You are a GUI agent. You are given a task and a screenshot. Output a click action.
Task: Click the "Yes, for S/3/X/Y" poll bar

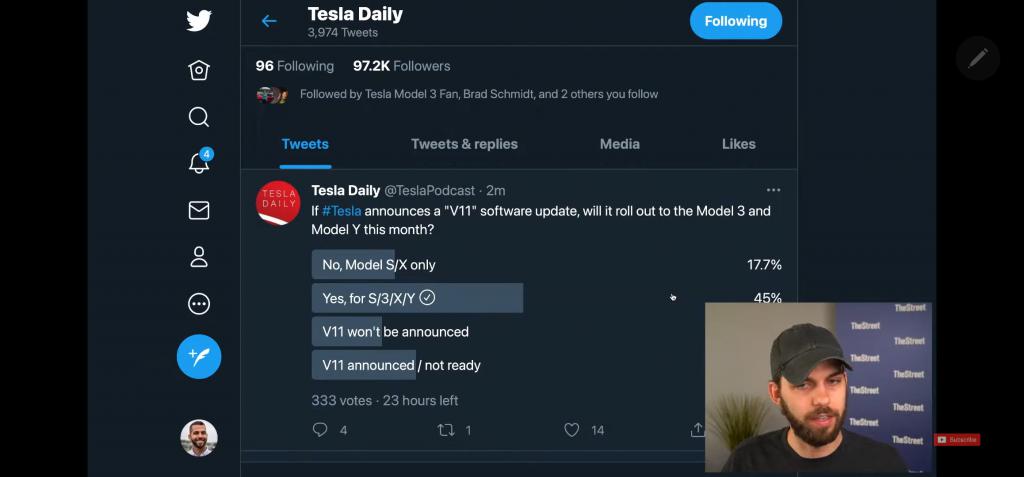pyautogui.click(x=417, y=298)
